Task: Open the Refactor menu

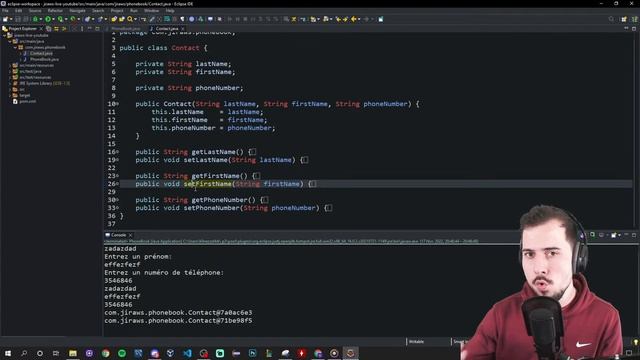Action: [x=55, y=11]
